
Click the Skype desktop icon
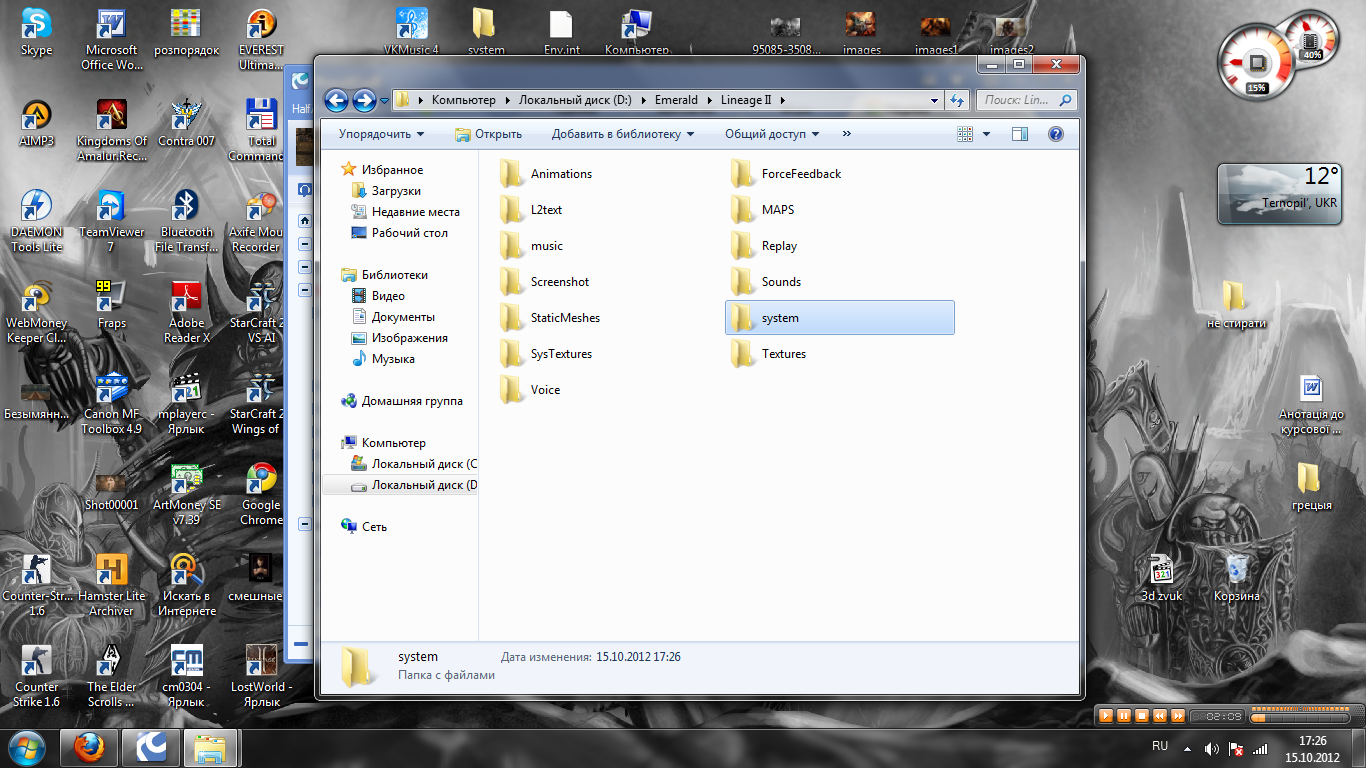click(37, 33)
